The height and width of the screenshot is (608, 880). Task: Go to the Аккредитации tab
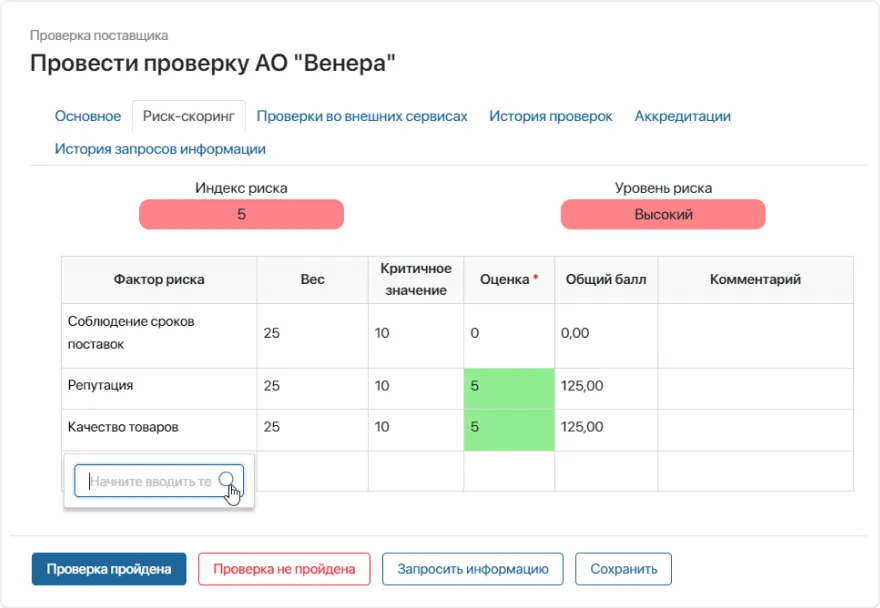[682, 116]
